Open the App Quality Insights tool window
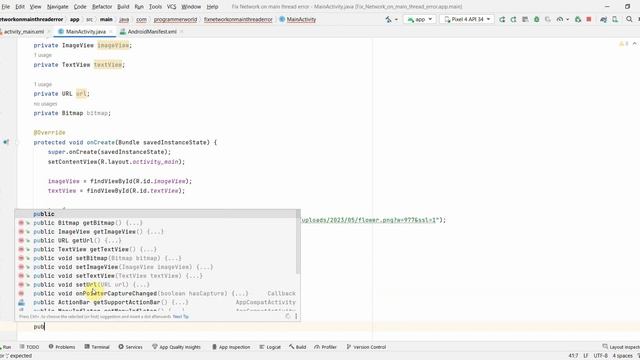The width and height of the screenshot is (640, 360). pyautogui.click(x=176, y=347)
